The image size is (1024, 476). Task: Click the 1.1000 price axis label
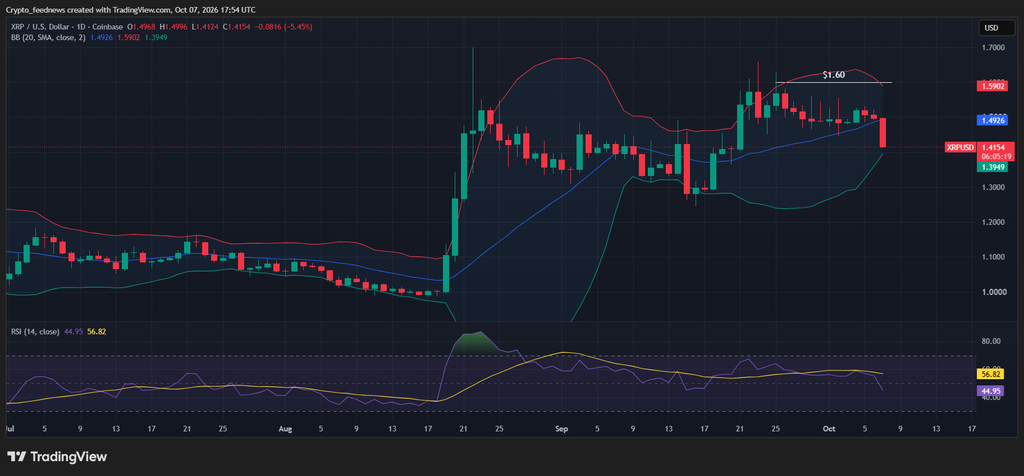tap(991, 257)
